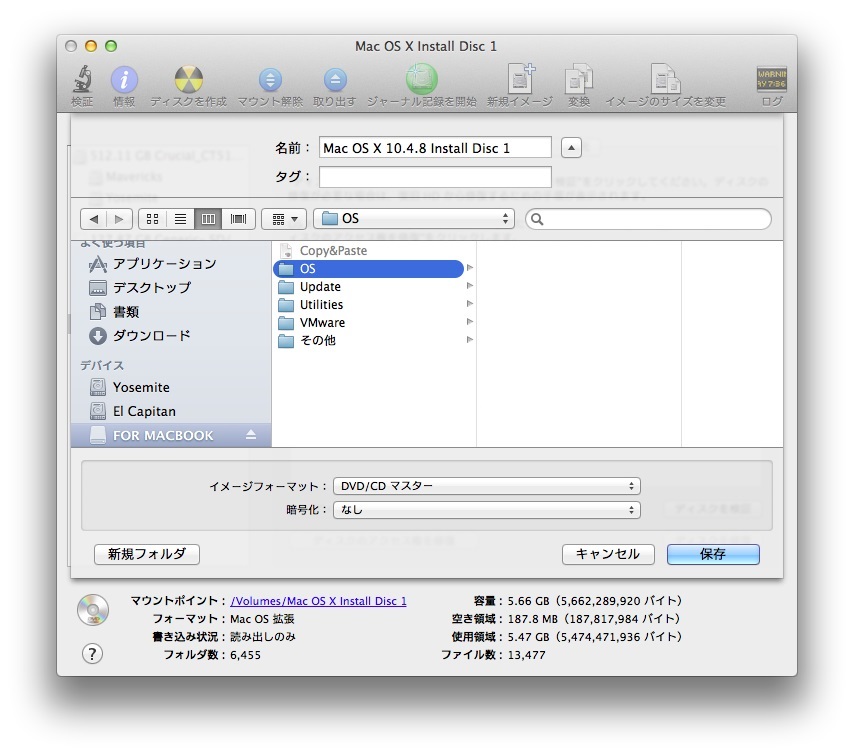Image resolution: width=854 pixels, height=755 pixels.
Task: Expand the Update folder arrow
Action: pyautogui.click(x=469, y=286)
